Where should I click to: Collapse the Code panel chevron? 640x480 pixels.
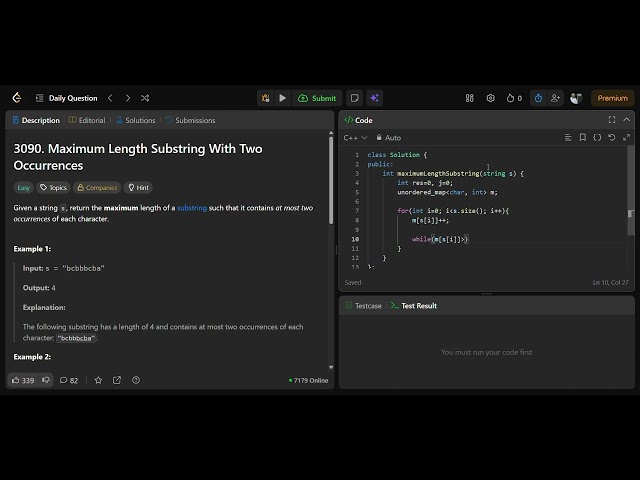627,120
